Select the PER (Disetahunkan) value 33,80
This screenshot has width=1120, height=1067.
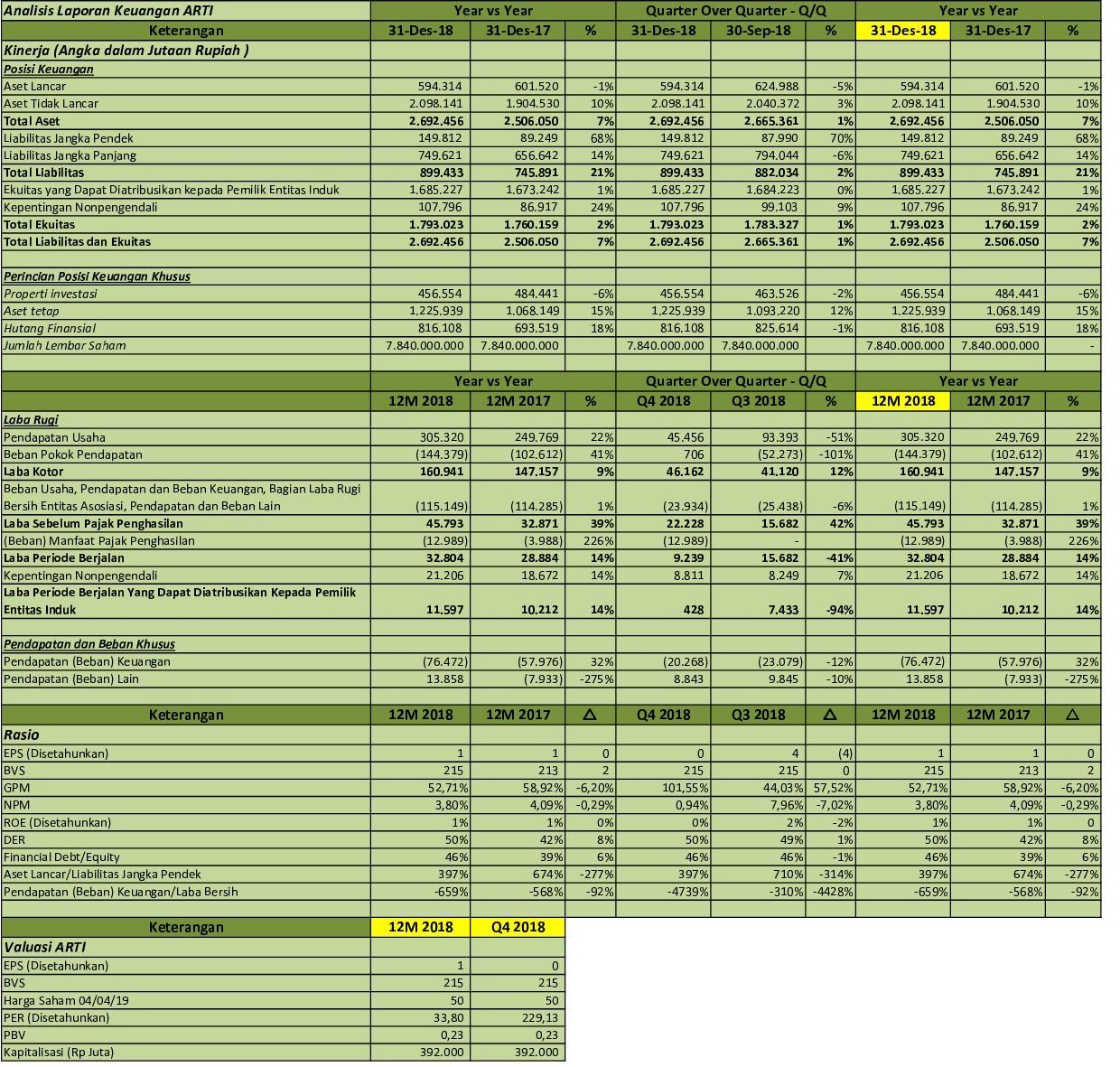click(x=450, y=1016)
